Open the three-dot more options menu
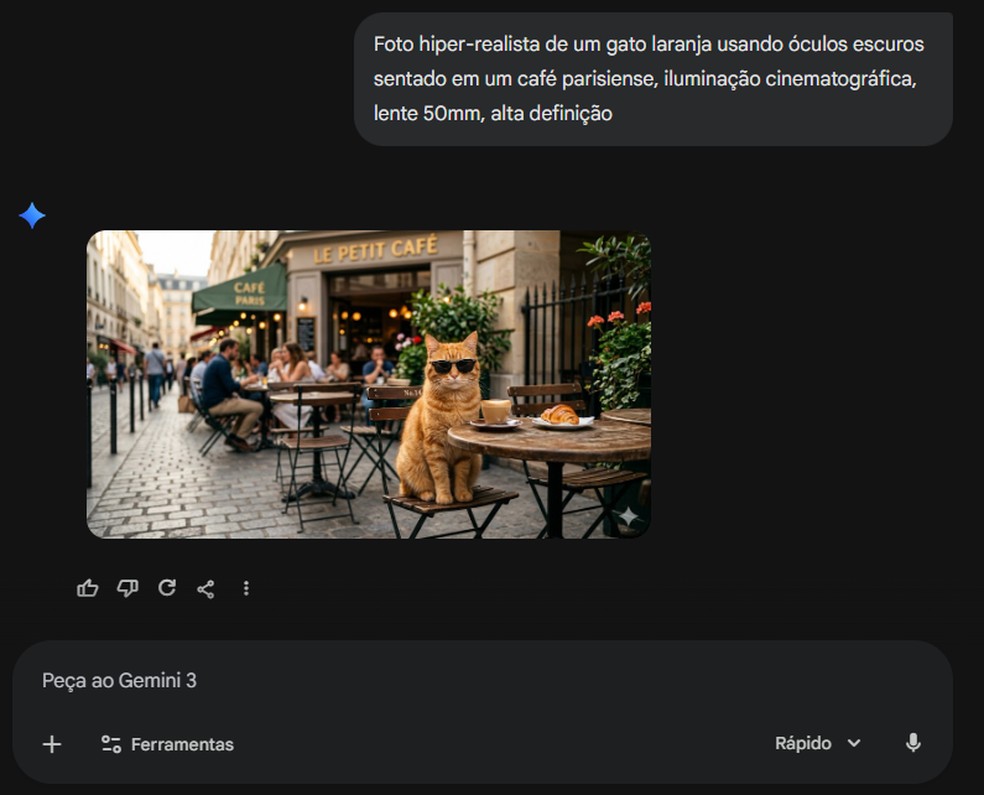Viewport: 984px width, 795px height. (x=246, y=588)
